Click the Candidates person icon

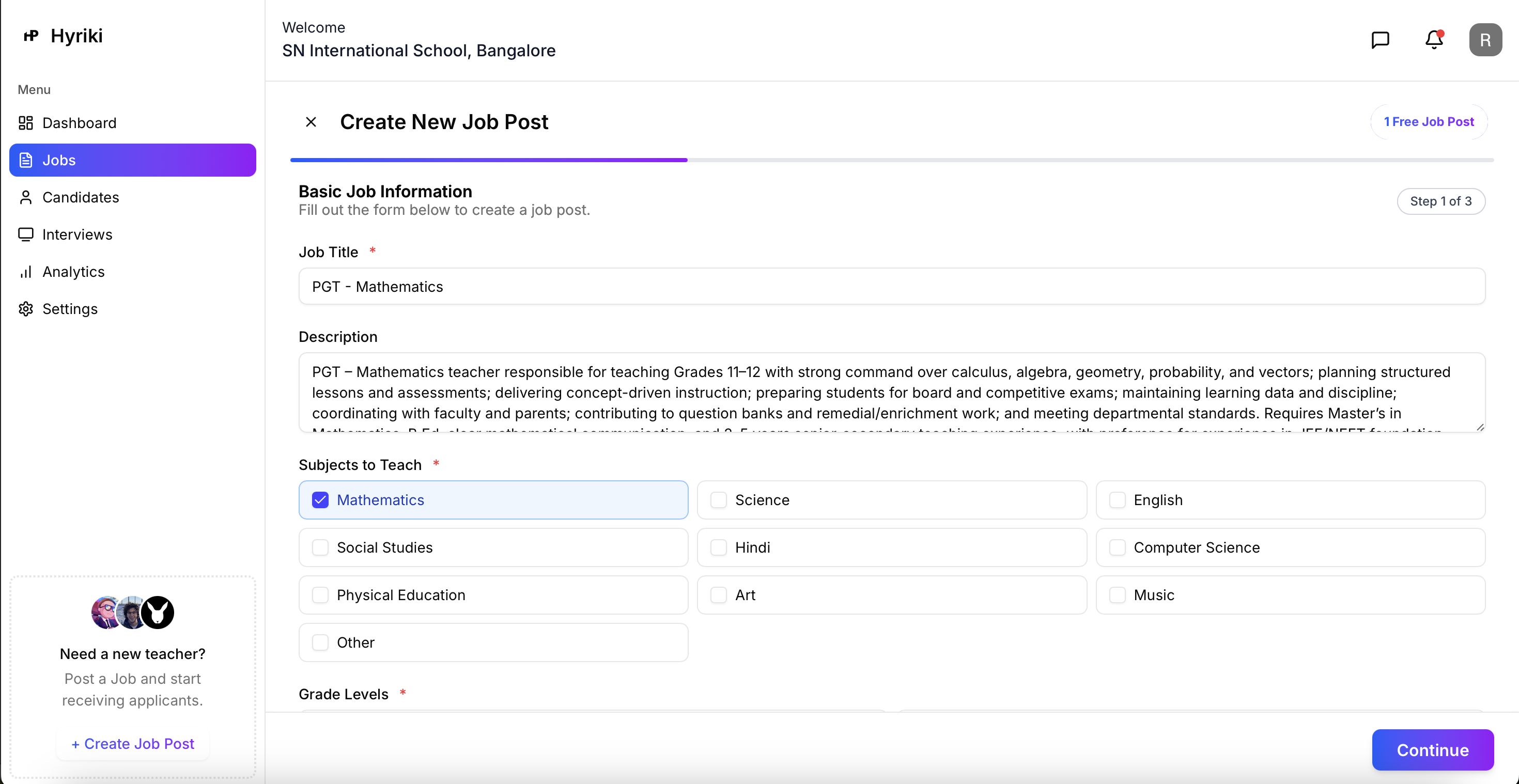25,197
